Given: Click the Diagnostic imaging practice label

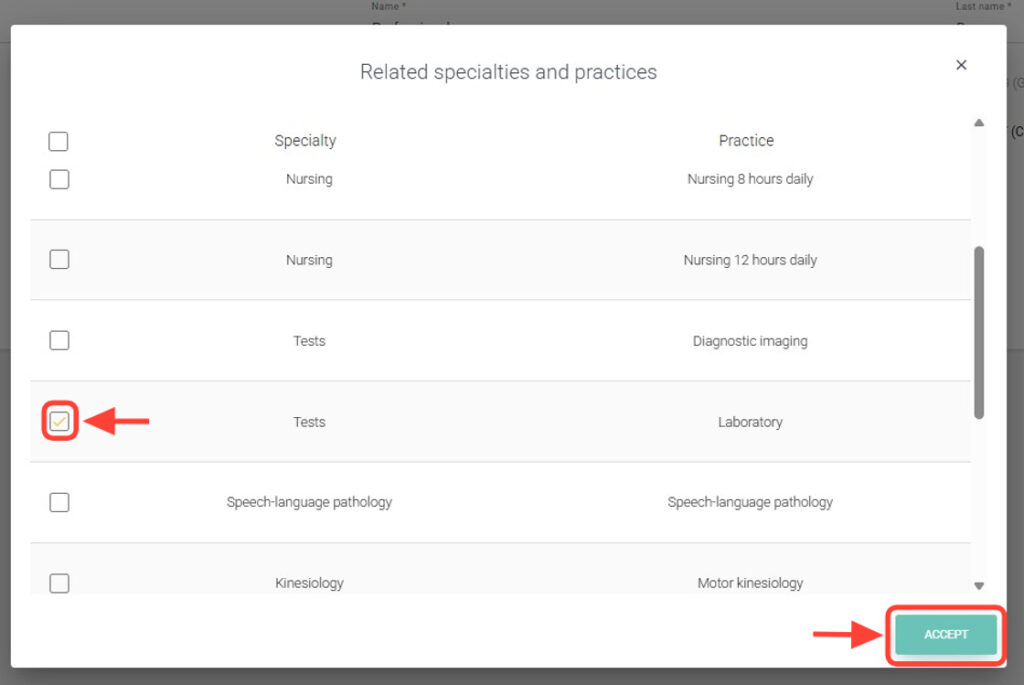Looking at the screenshot, I should 750,341.
